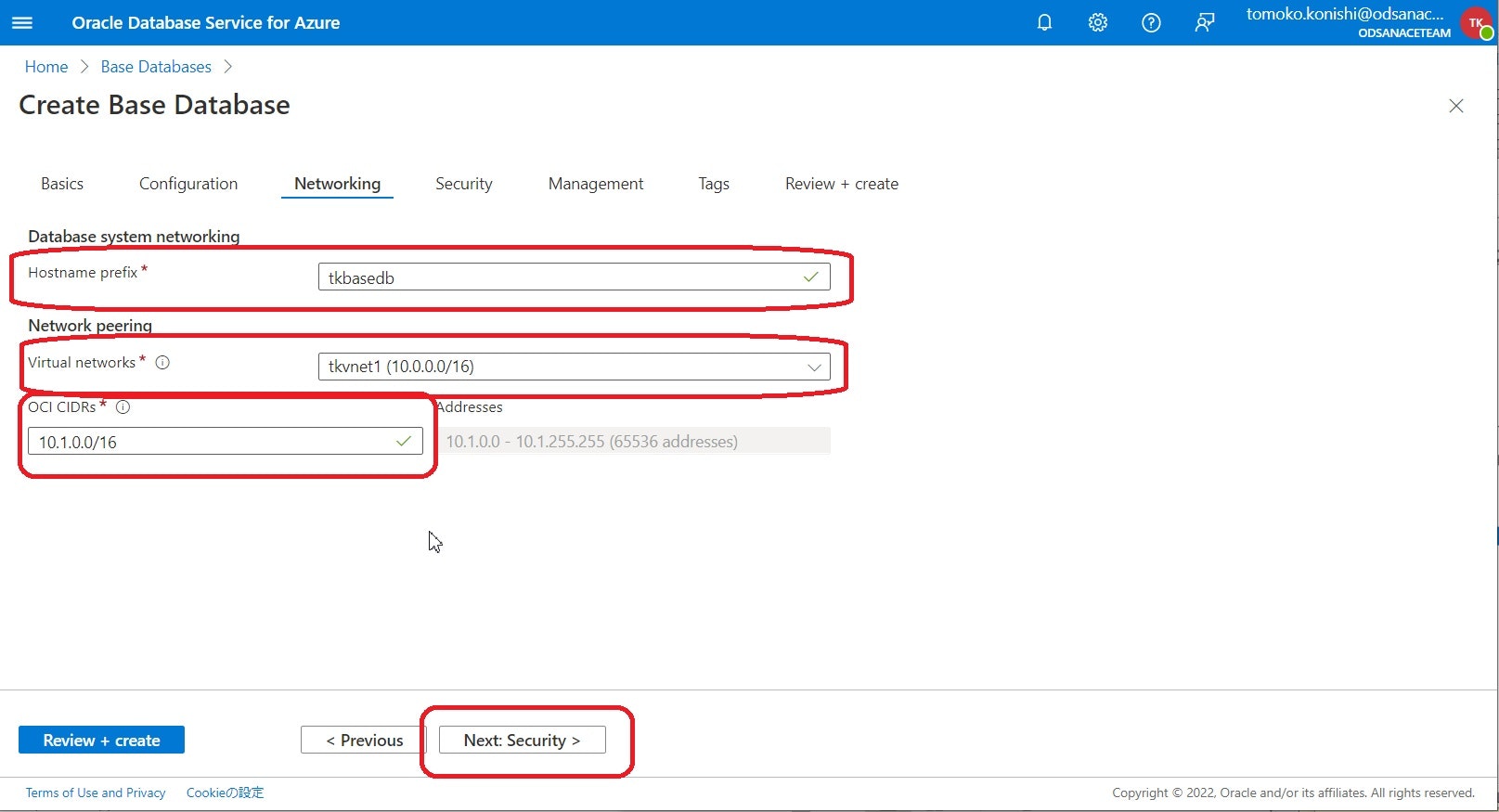Click into the OCI CIDRs field
The width and height of the screenshot is (1499, 812).
[x=226, y=442]
